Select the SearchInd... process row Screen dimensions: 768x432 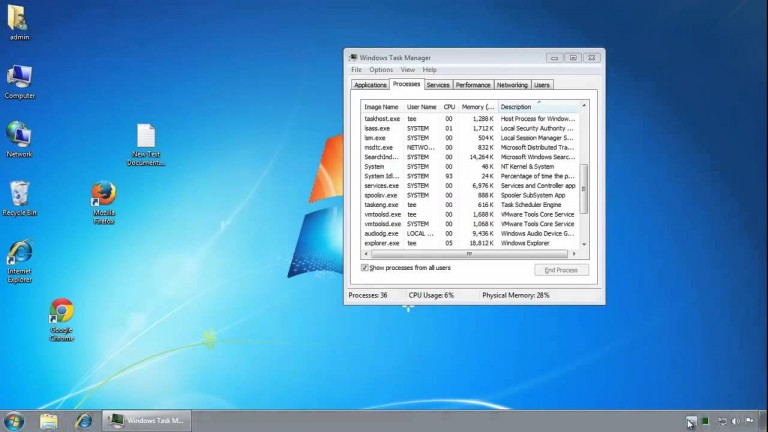point(470,157)
